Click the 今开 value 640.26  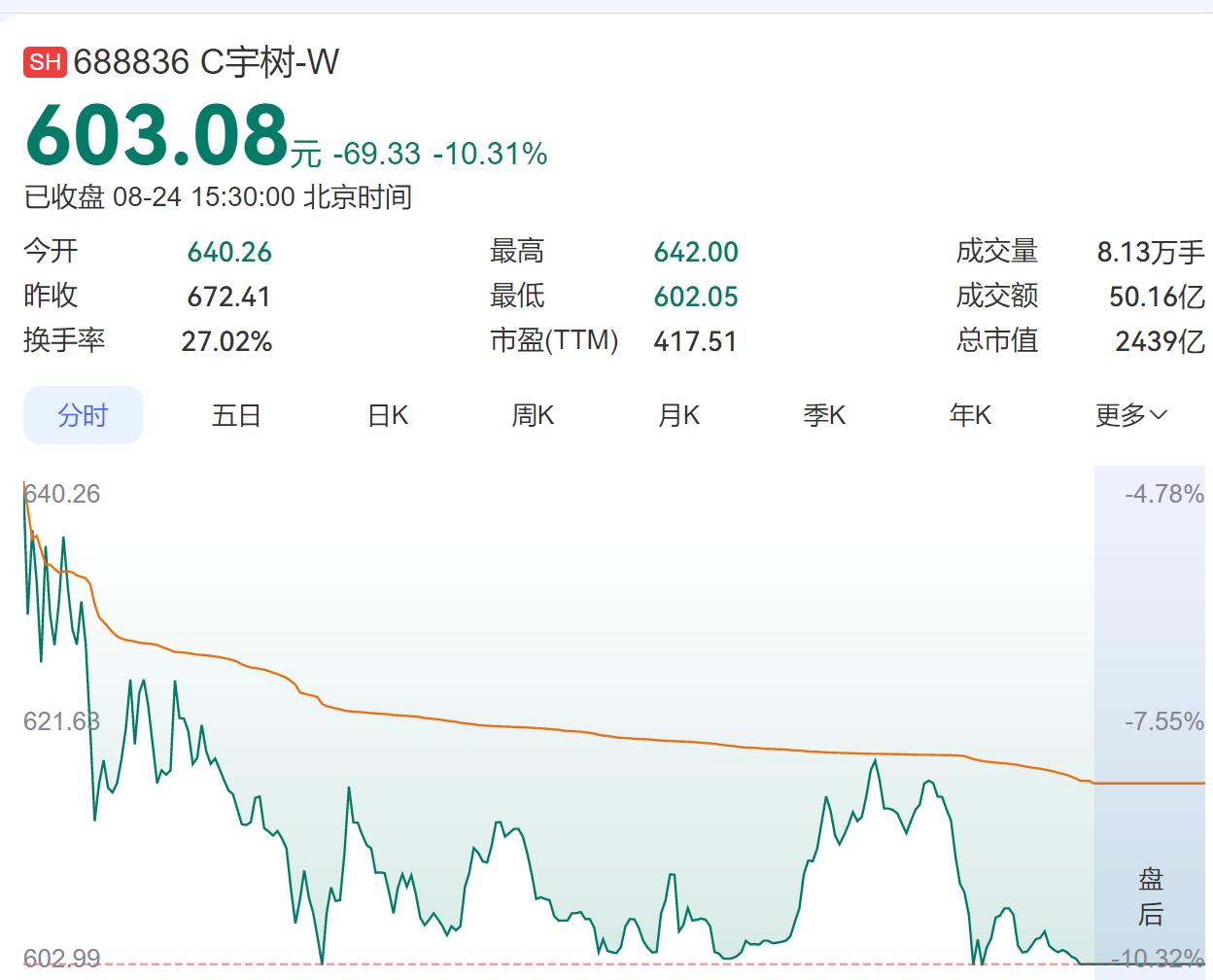tap(229, 252)
